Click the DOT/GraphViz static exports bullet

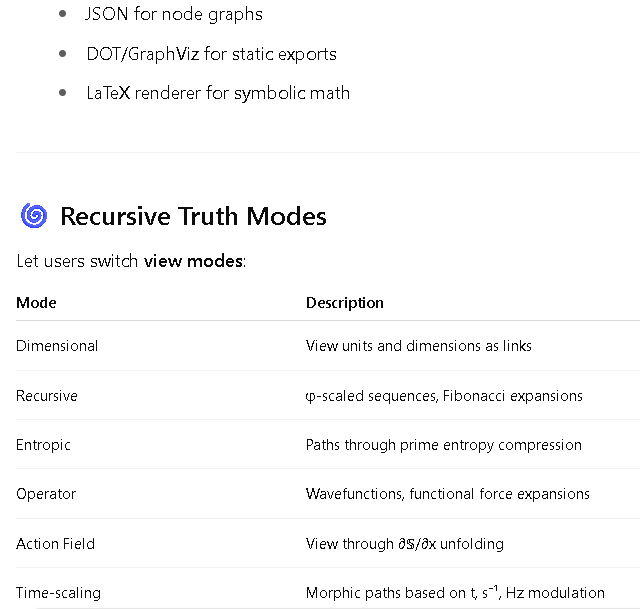[211, 54]
